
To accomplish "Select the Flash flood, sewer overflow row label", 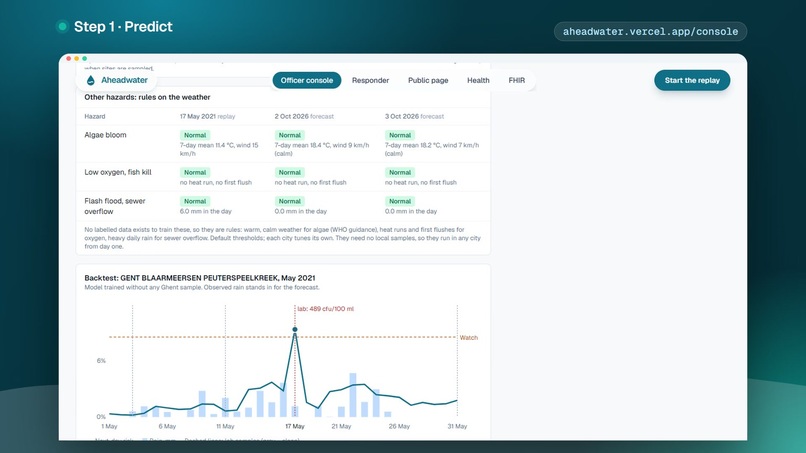I will (x=115, y=206).
